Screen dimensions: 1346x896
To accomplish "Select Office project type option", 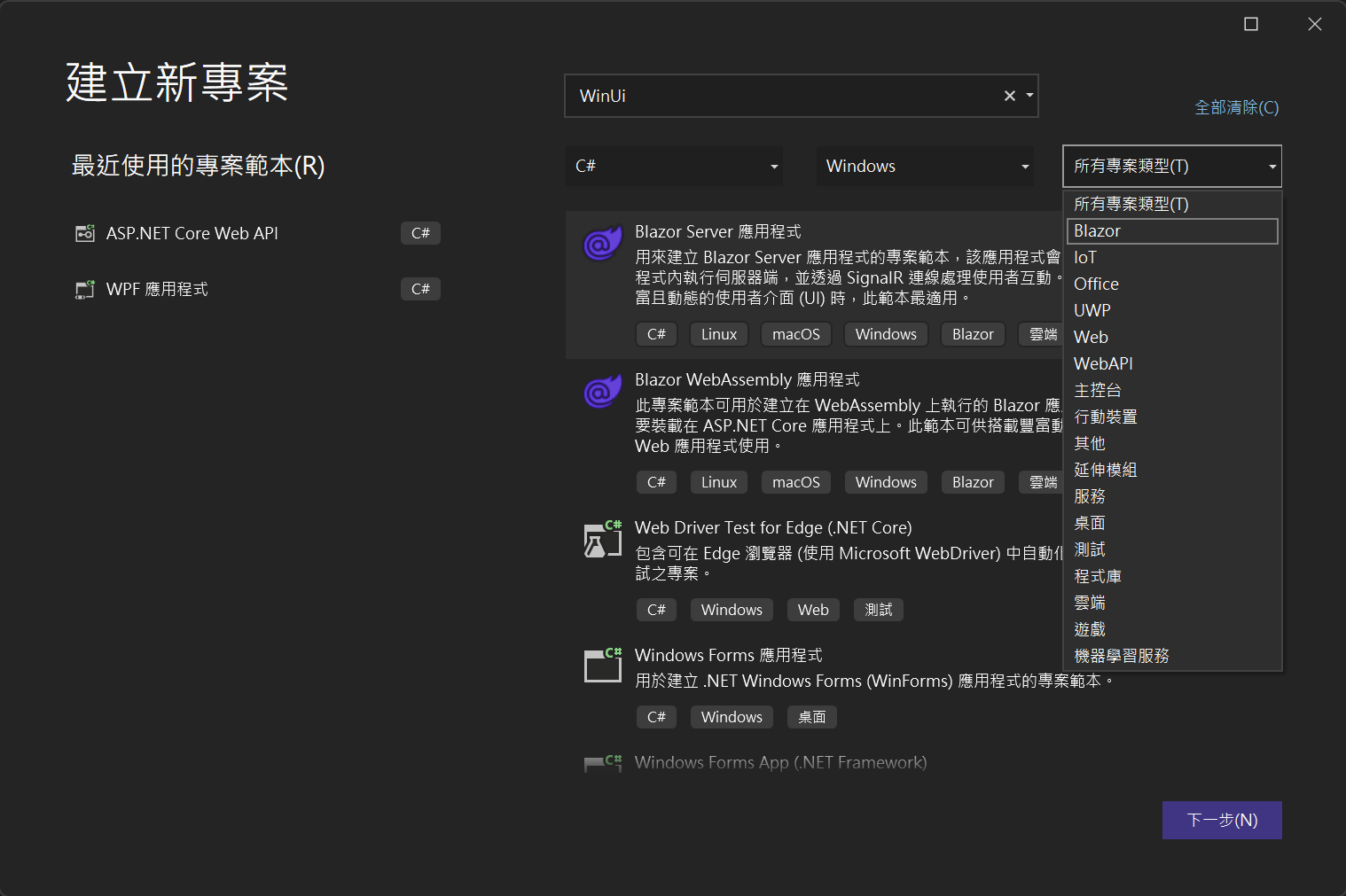I will 1172,284.
